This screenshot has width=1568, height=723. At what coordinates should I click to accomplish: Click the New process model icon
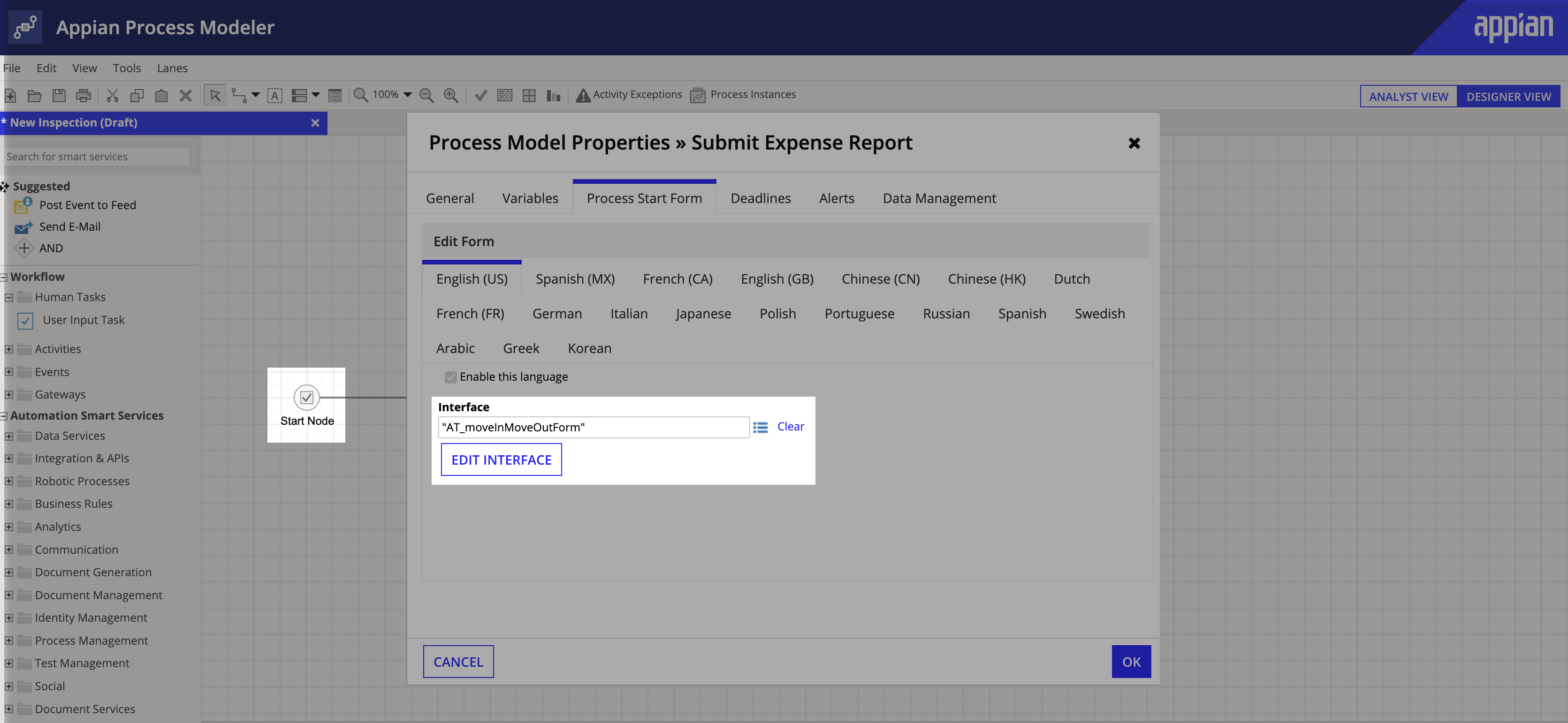point(10,96)
